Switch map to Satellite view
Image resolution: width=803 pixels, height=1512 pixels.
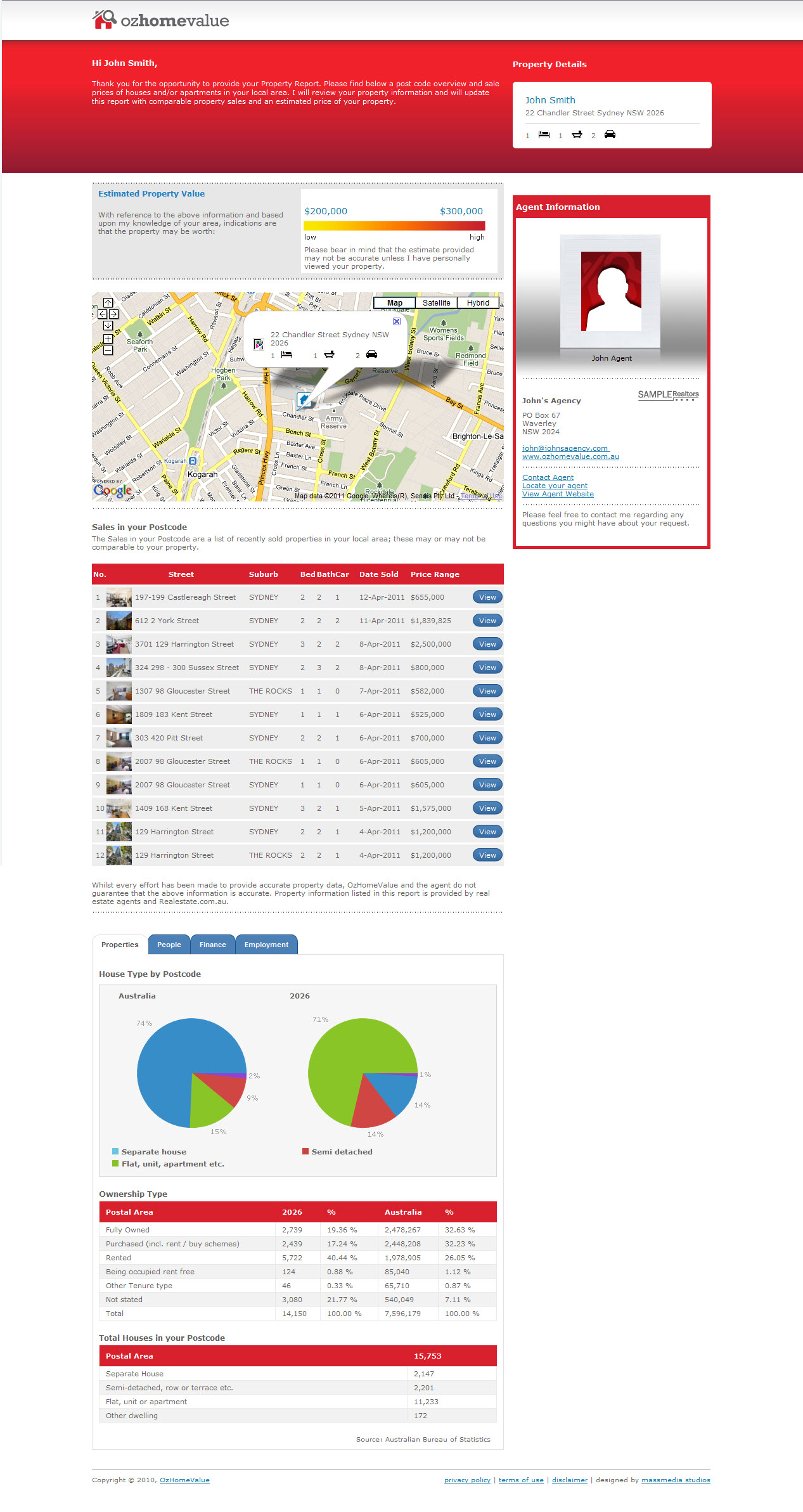[436, 303]
